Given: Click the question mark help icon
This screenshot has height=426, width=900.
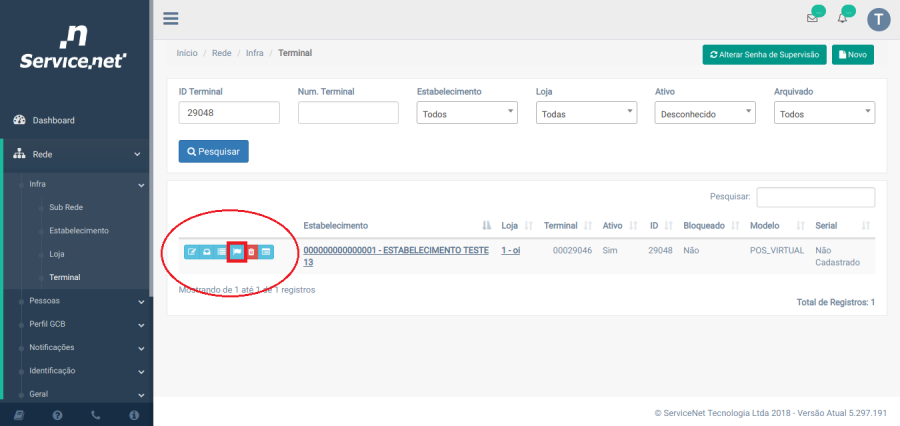Looking at the screenshot, I should click(57, 414).
